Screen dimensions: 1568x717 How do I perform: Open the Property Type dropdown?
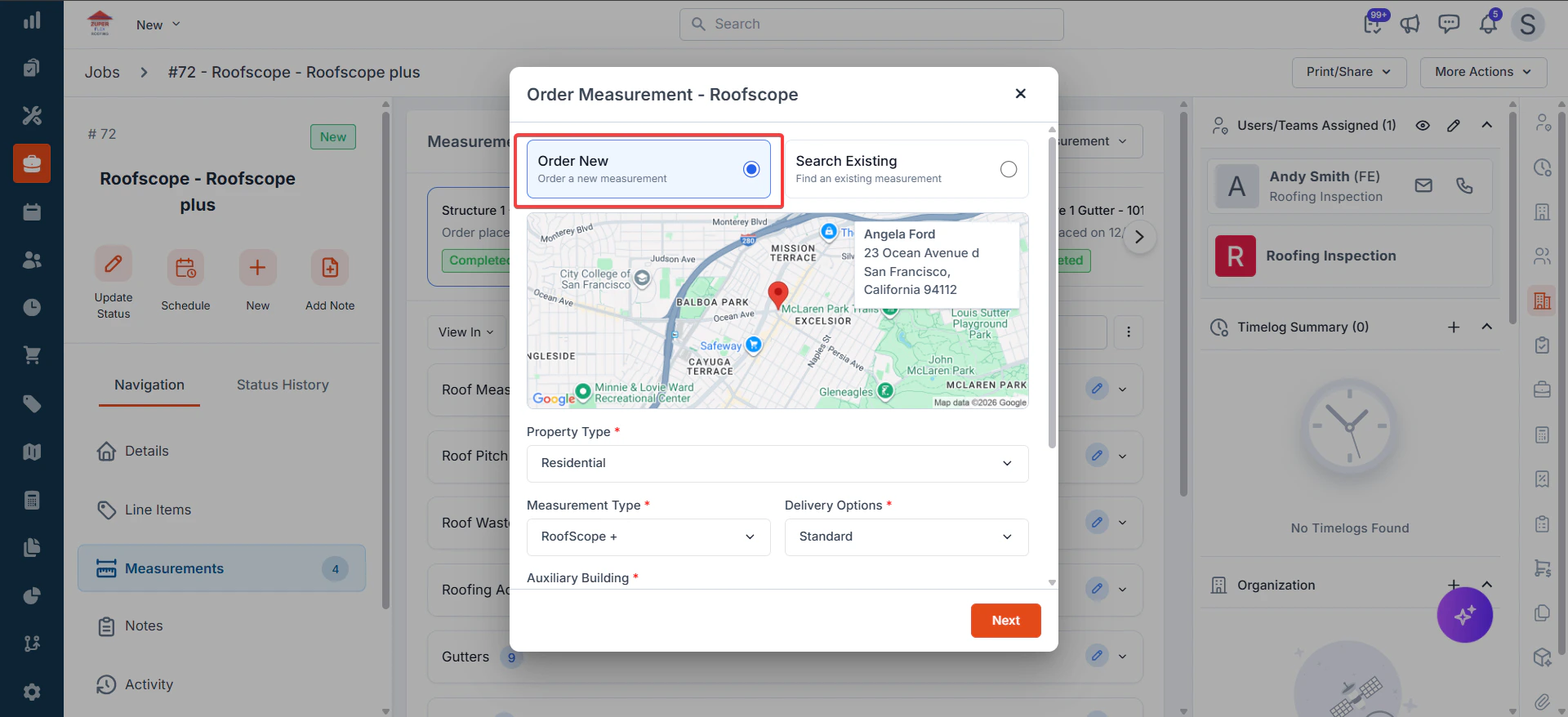(x=777, y=463)
